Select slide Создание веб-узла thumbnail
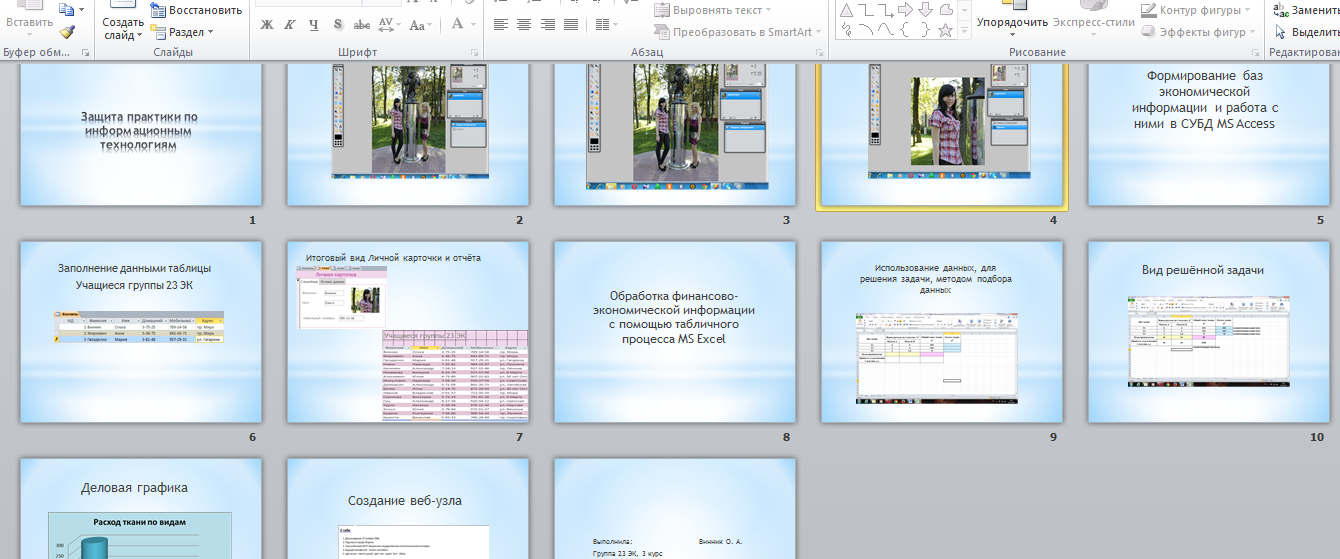 tap(408, 509)
